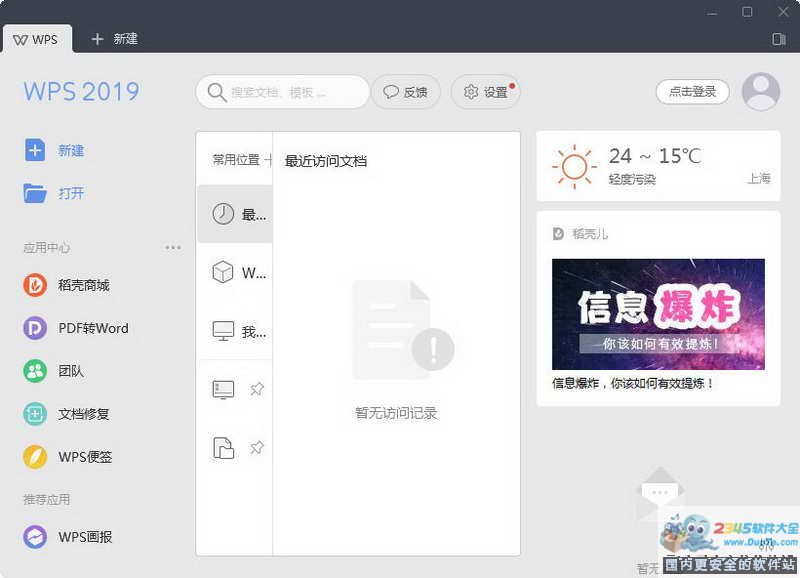Screen dimensions: 800x578
Task: Expand 应用中心 options with the ellipsis
Action: click(x=173, y=247)
